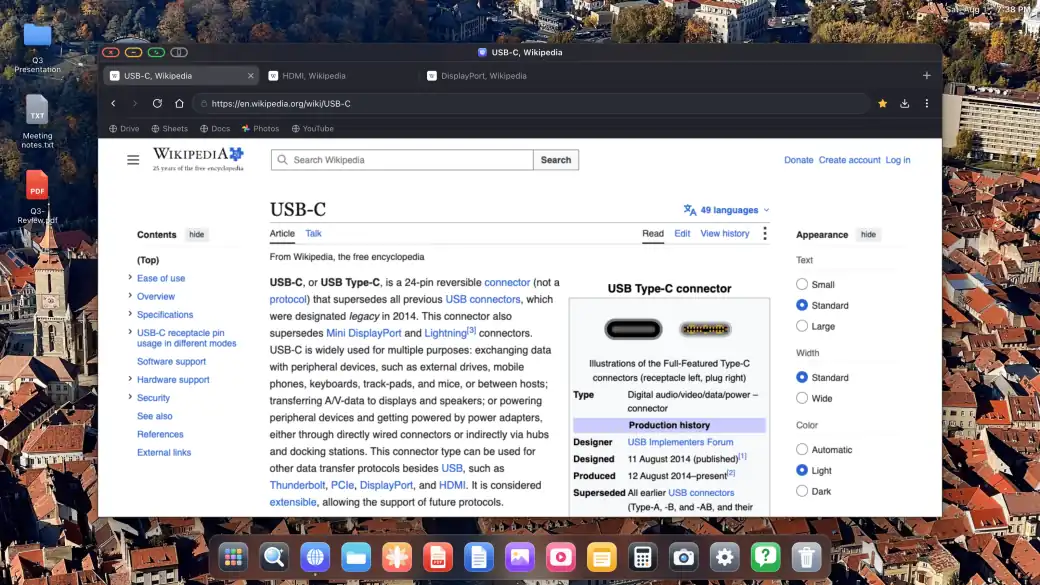Image resolution: width=1040 pixels, height=585 pixels.
Task: Open the Edit tab
Action: 682,233
